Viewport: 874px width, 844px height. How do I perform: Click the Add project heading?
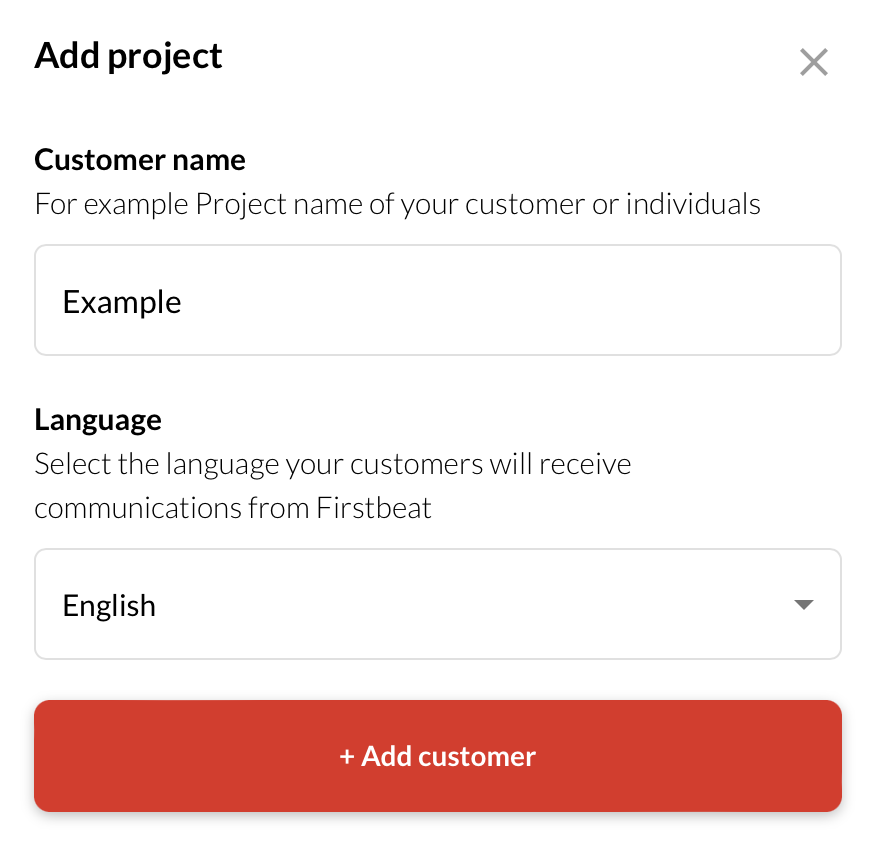pyautogui.click(x=128, y=56)
